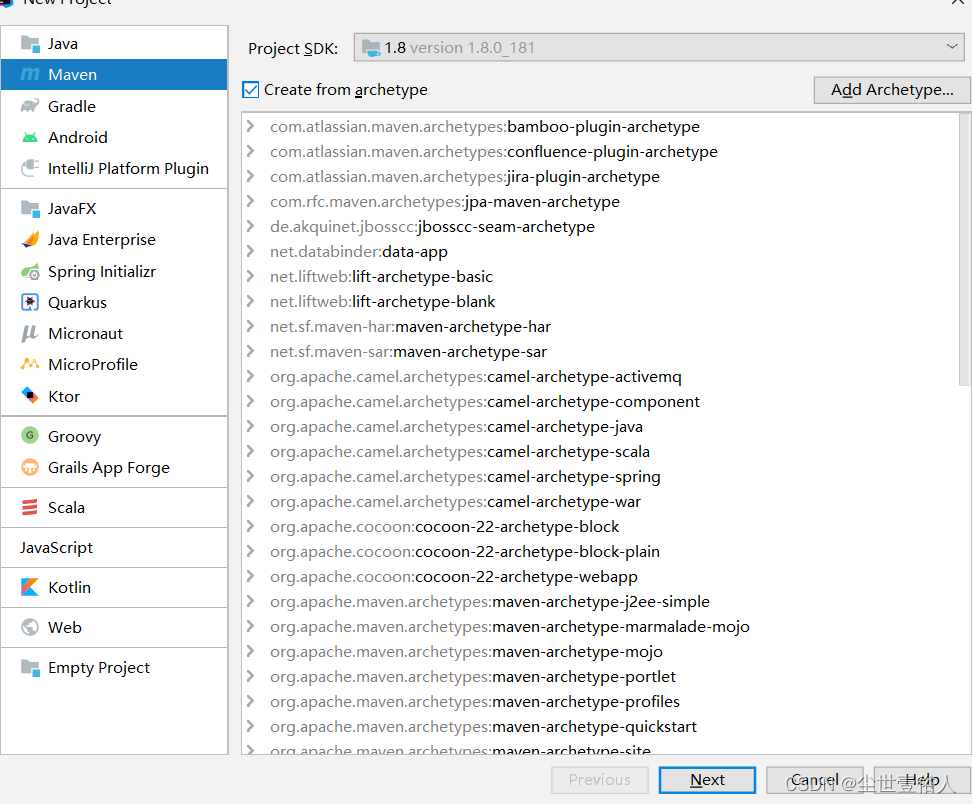Select camel-archetype-war entry
This screenshot has width=972, height=804.
pyautogui.click(x=456, y=501)
